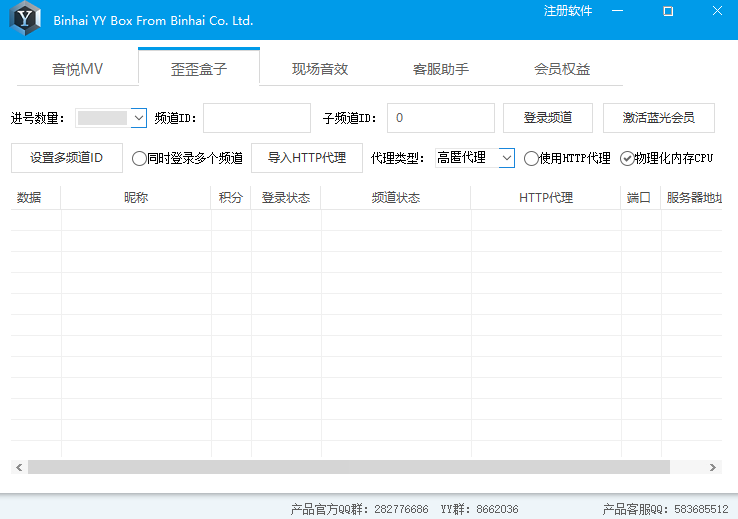
Task: Go to the 客服助手 tab
Action: (x=441, y=69)
